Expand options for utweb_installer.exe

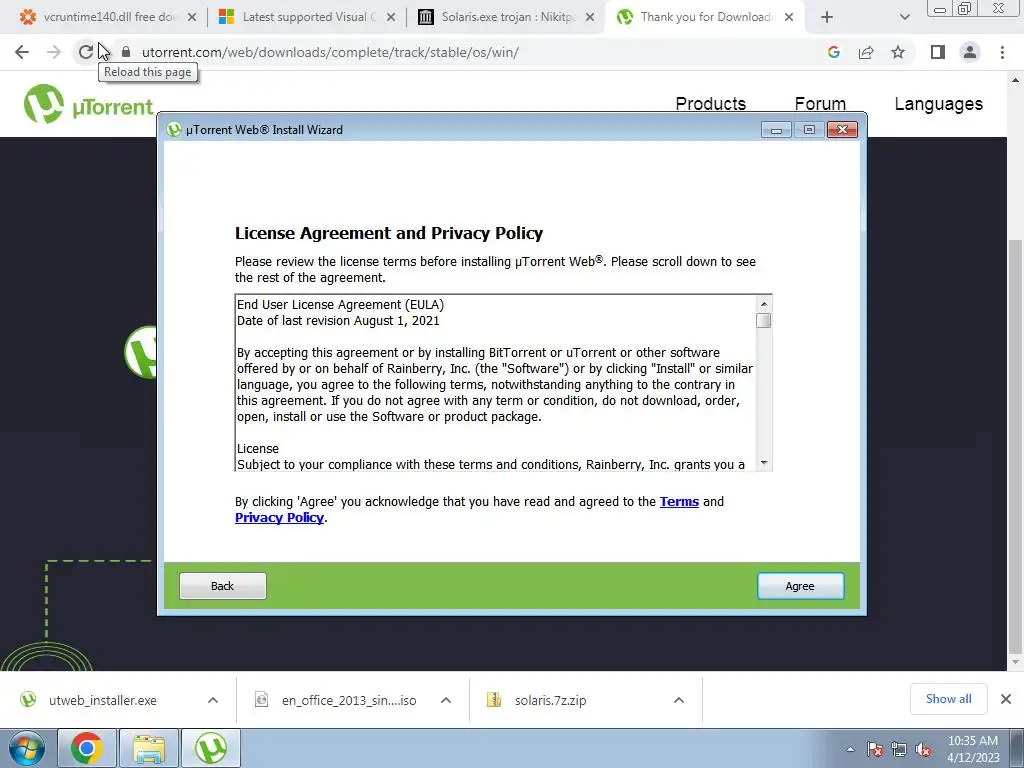pyautogui.click(x=213, y=700)
